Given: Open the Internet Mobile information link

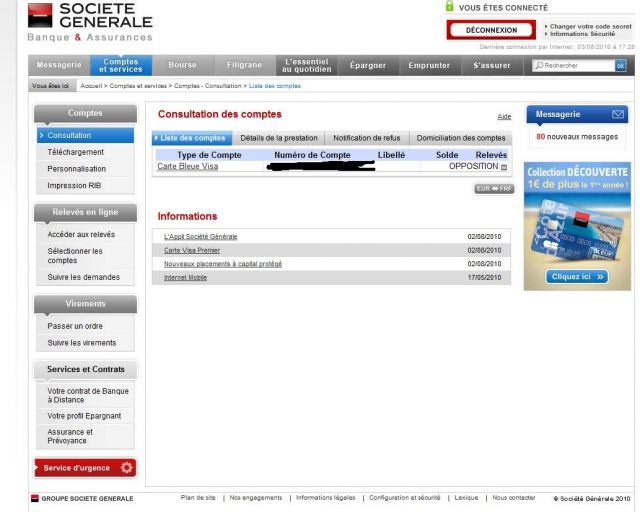Looking at the screenshot, I should point(185,278).
